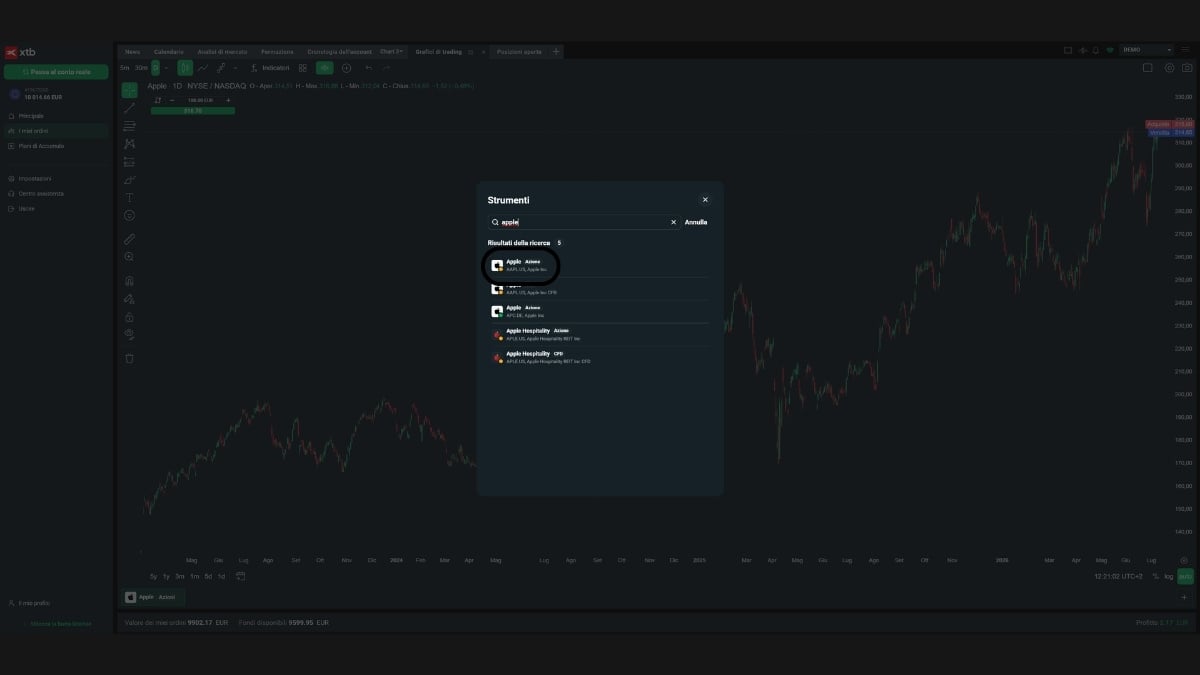Toggle lock all drawings
1200x675 pixels.
point(129,317)
